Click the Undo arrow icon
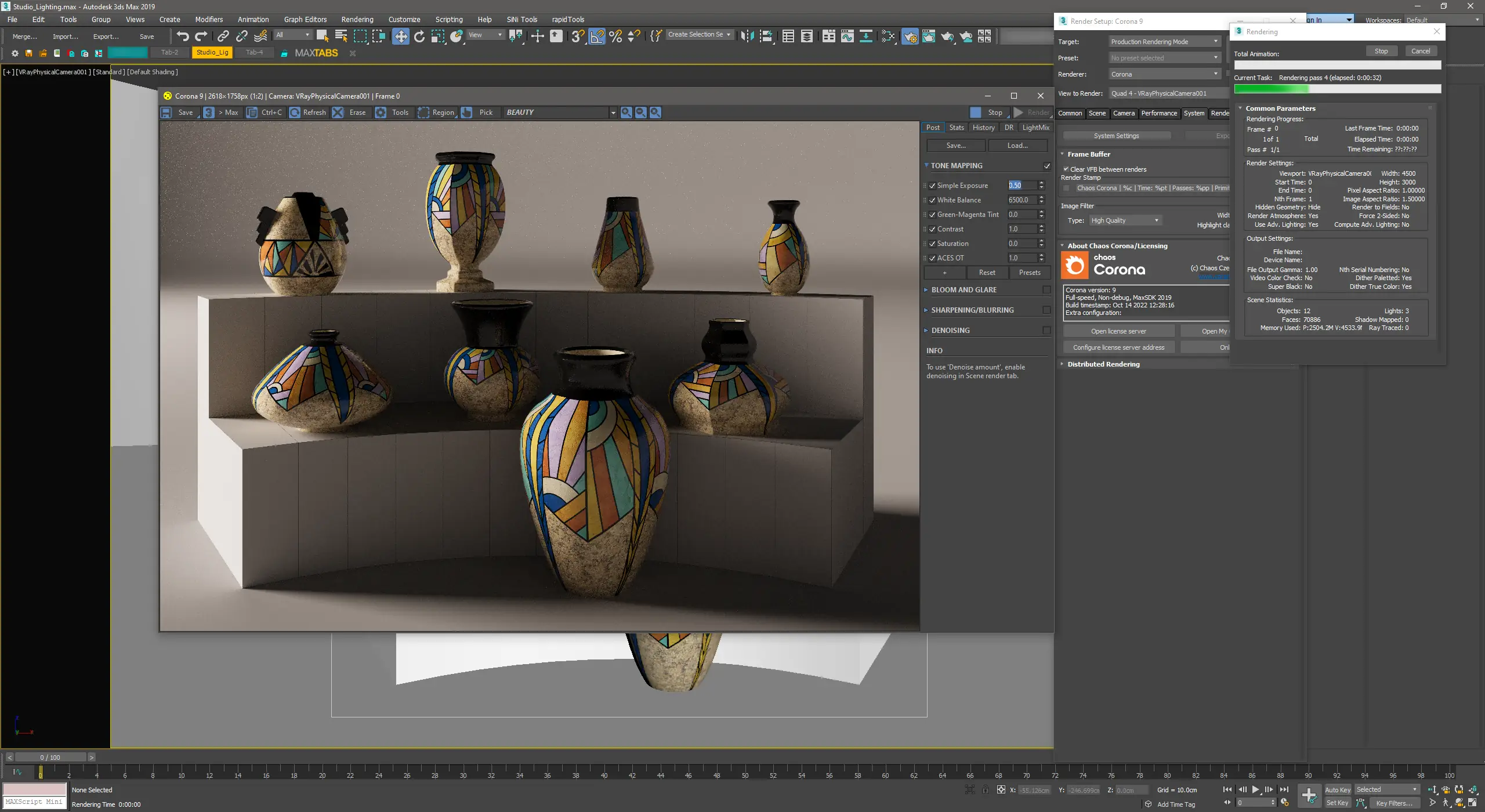 point(183,36)
